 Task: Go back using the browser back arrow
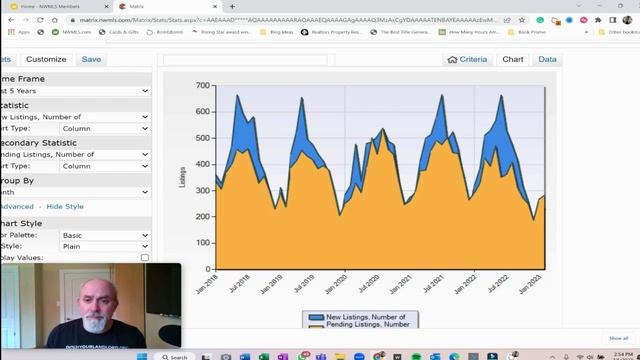[x=11, y=20]
